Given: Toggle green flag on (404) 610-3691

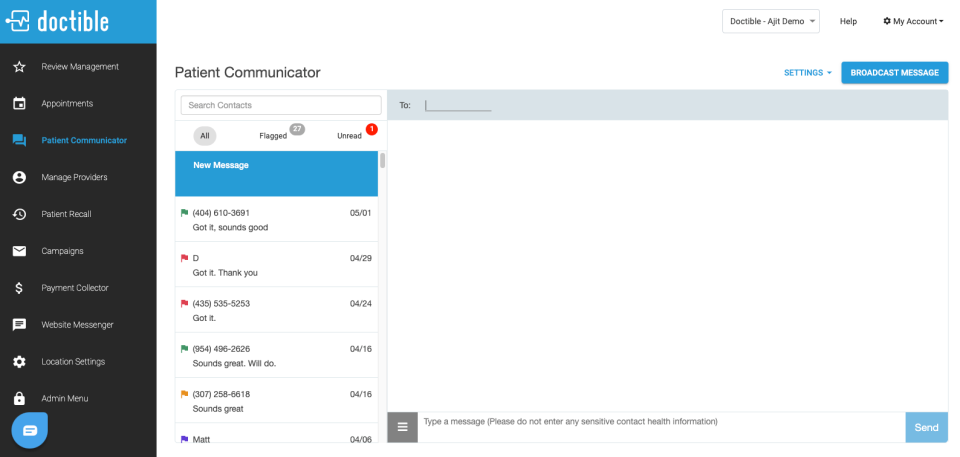Looking at the screenshot, I should [x=184, y=213].
